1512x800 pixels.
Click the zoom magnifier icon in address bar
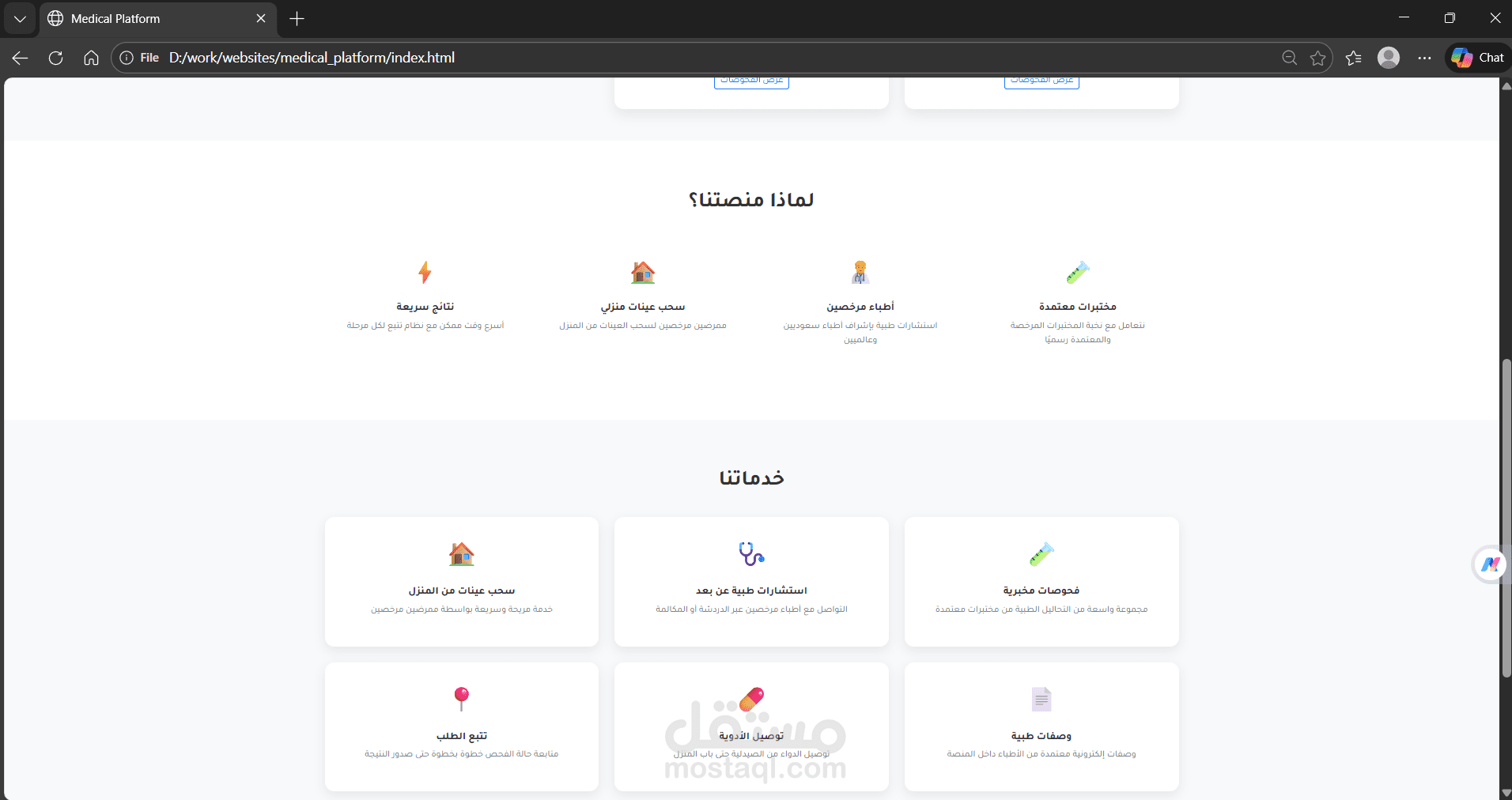[x=1289, y=58]
